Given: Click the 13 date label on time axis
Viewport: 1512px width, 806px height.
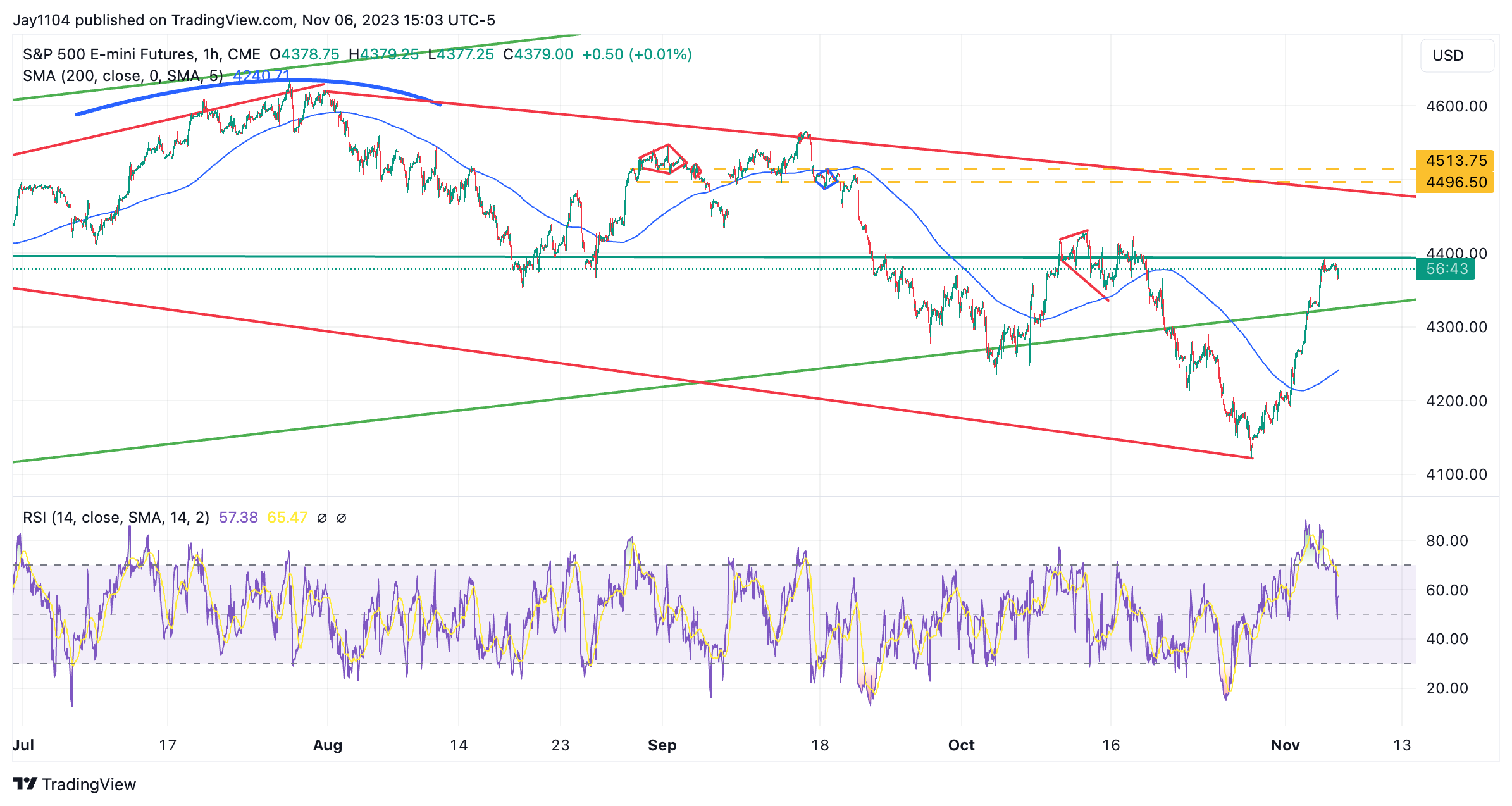Looking at the screenshot, I should pos(1402,745).
